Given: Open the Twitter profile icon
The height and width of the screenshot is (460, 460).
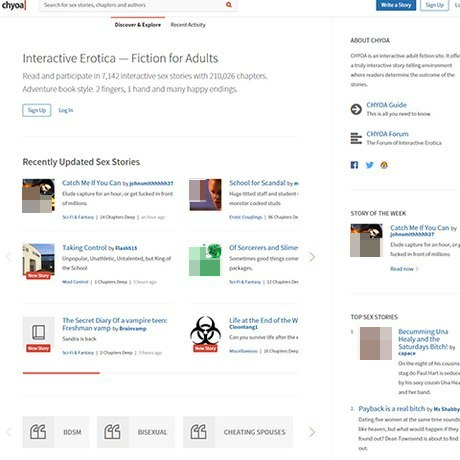Looking at the screenshot, I should [x=370, y=165].
